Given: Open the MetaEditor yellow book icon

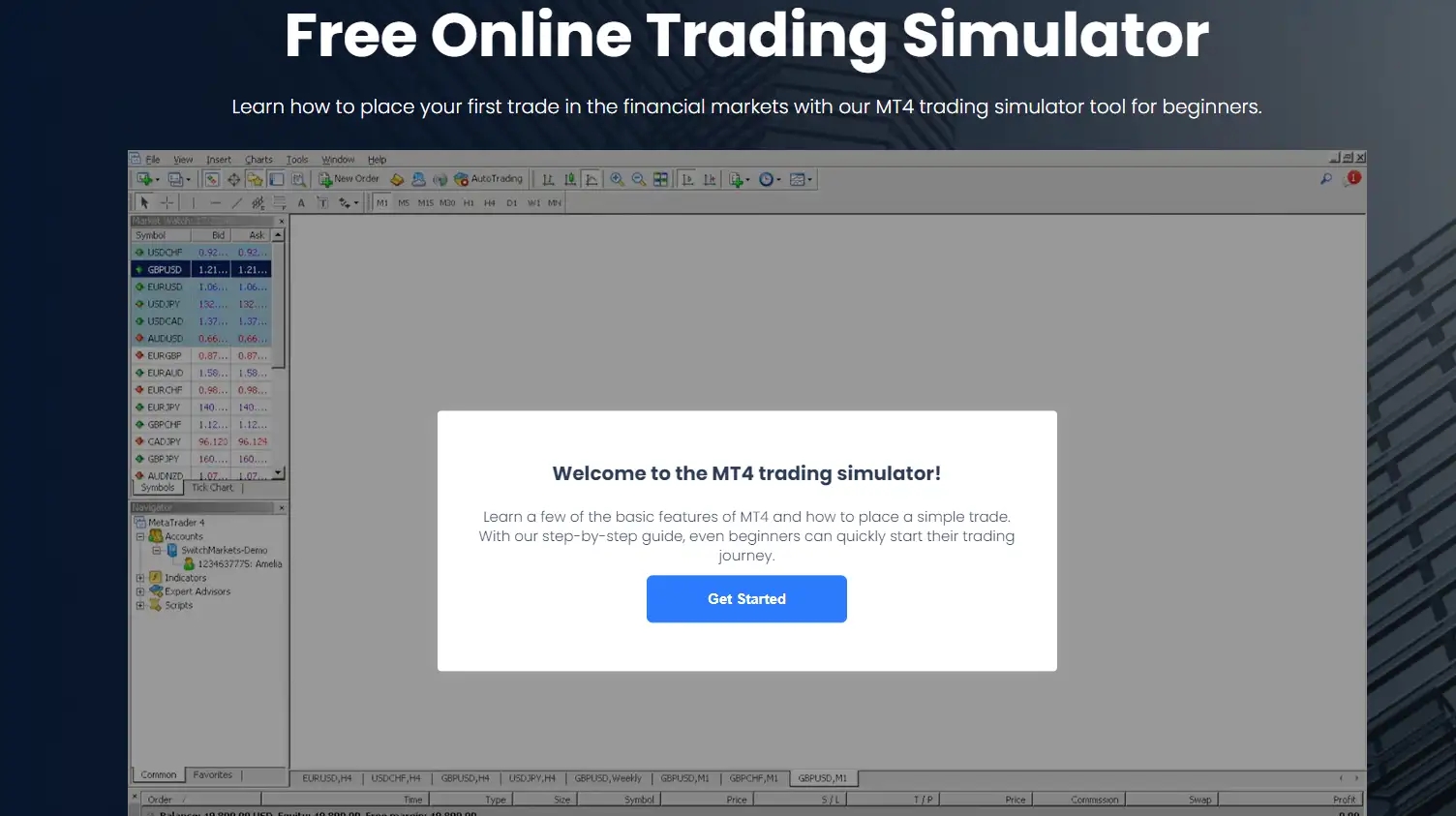Looking at the screenshot, I should (397, 179).
